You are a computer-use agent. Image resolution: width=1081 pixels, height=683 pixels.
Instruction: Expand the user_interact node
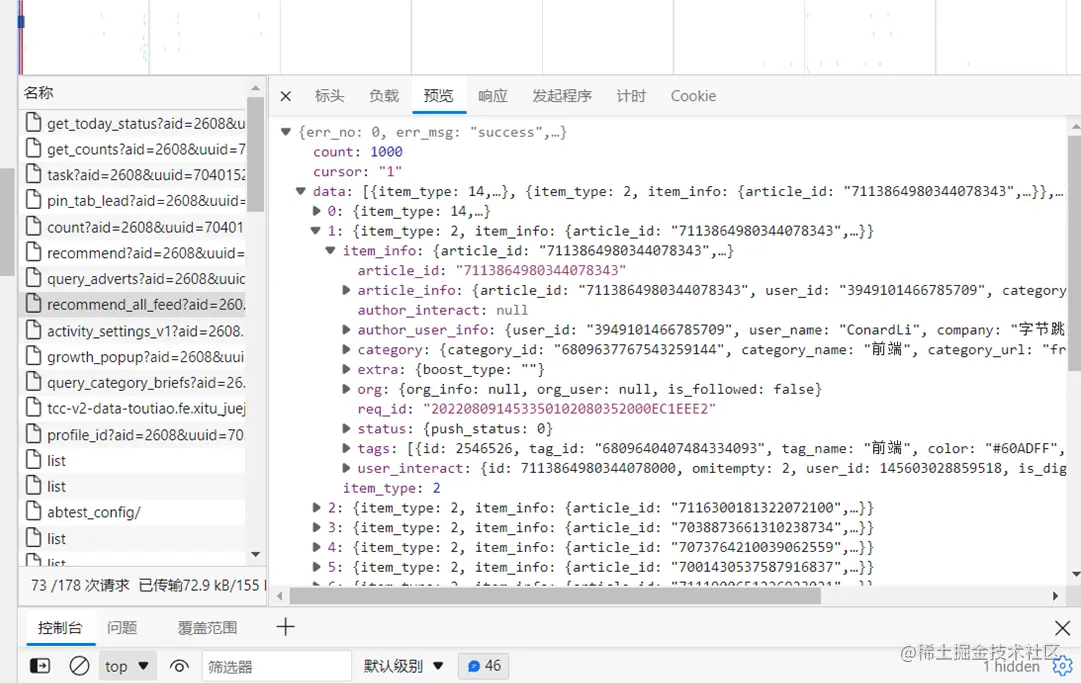(x=346, y=468)
